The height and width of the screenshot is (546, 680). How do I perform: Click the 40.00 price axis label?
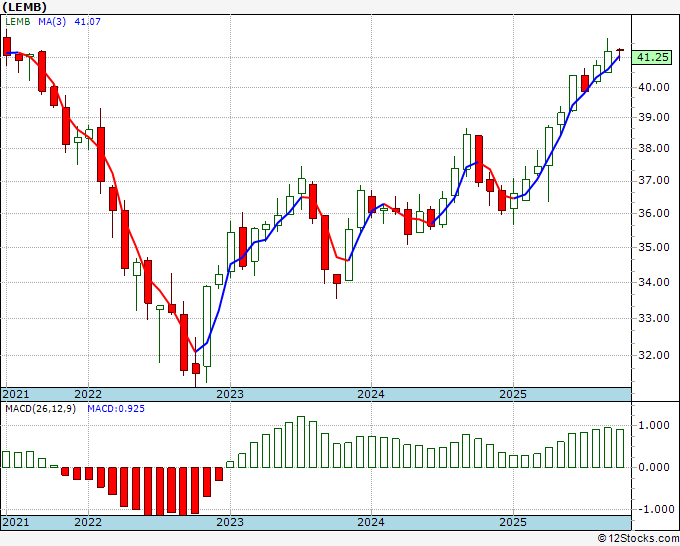[653, 87]
